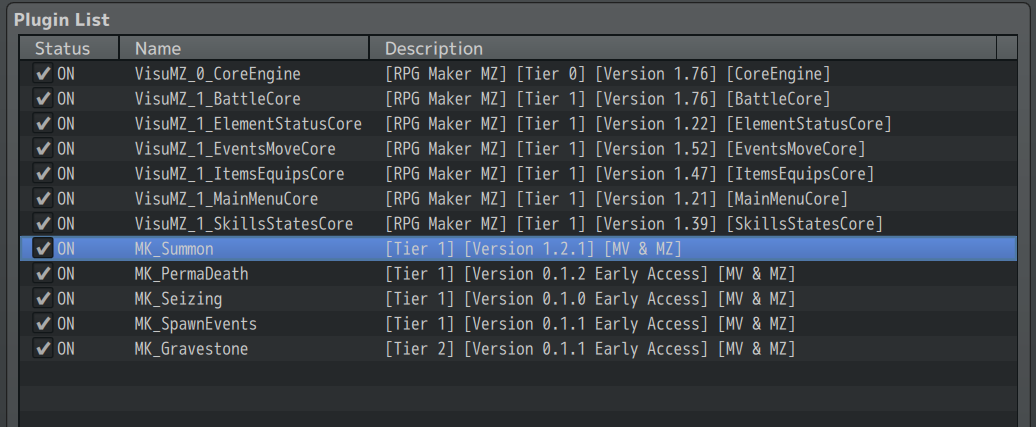Select the VisuMZ_1_EventsMoveCore plugin name
The image size is (1036, 427).
[x=235, y=149]
